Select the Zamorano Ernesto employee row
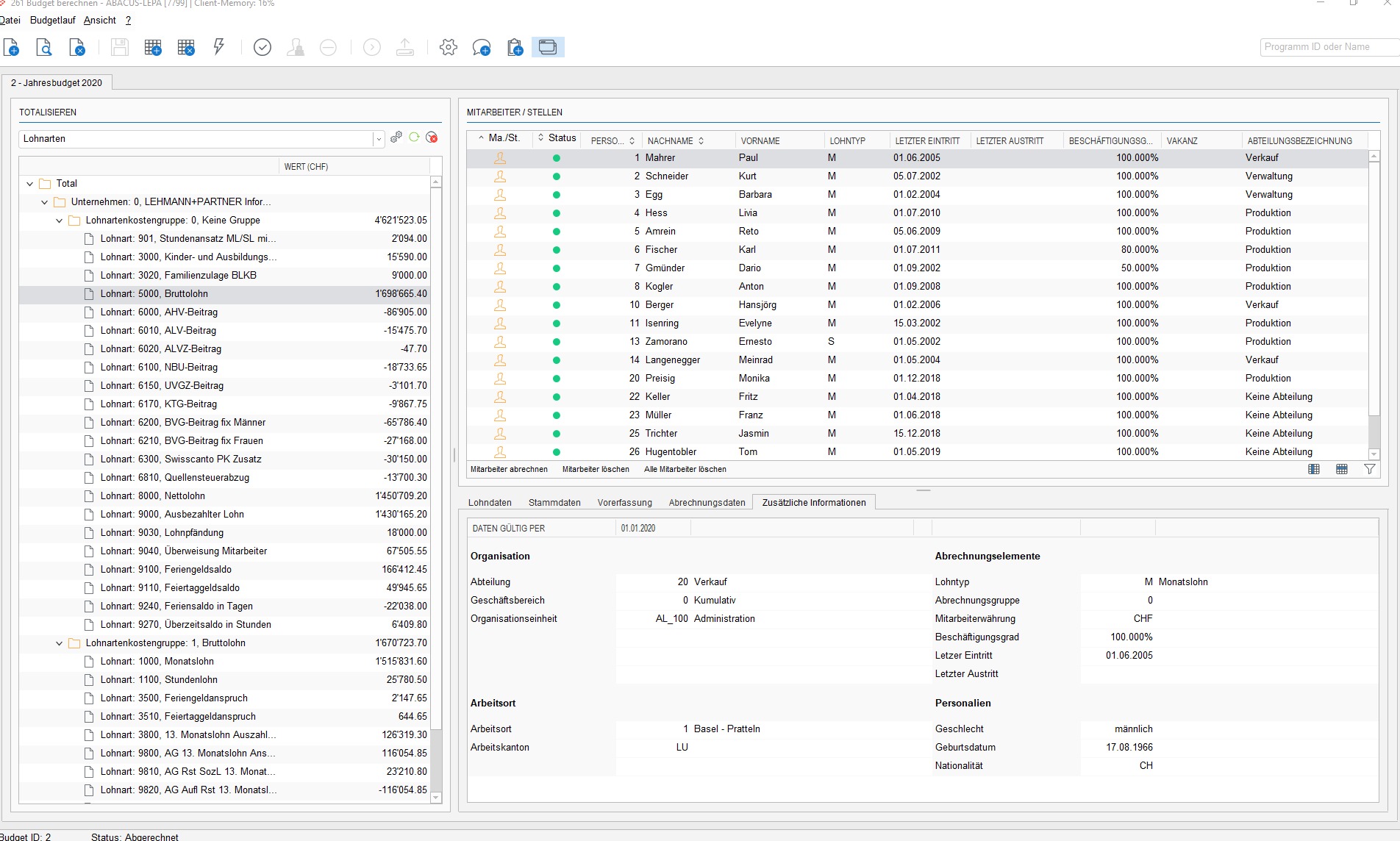Screen dimensions: 1400x841 917,342
